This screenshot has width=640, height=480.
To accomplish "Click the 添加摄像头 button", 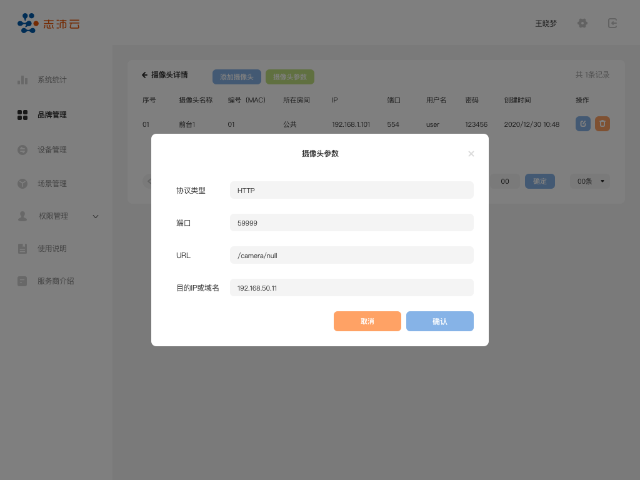I will (x=237, y=77).
